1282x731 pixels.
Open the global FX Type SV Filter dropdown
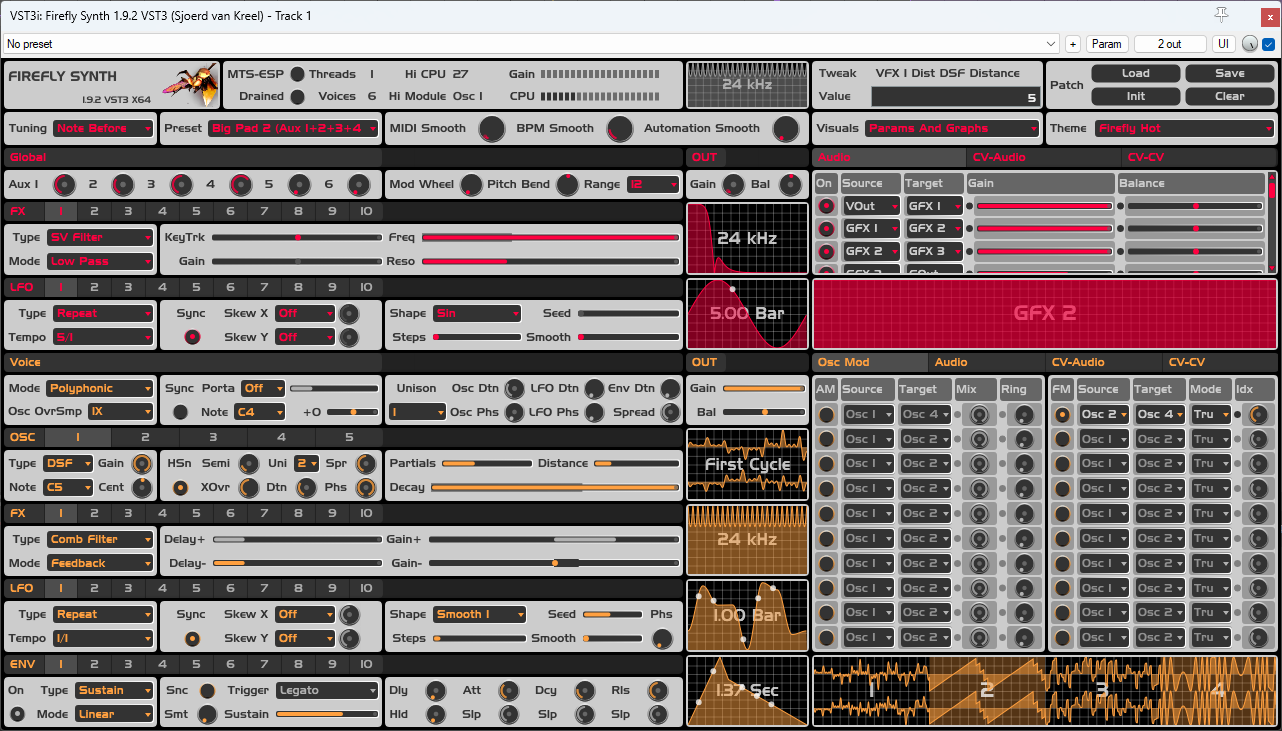point(100,237)
